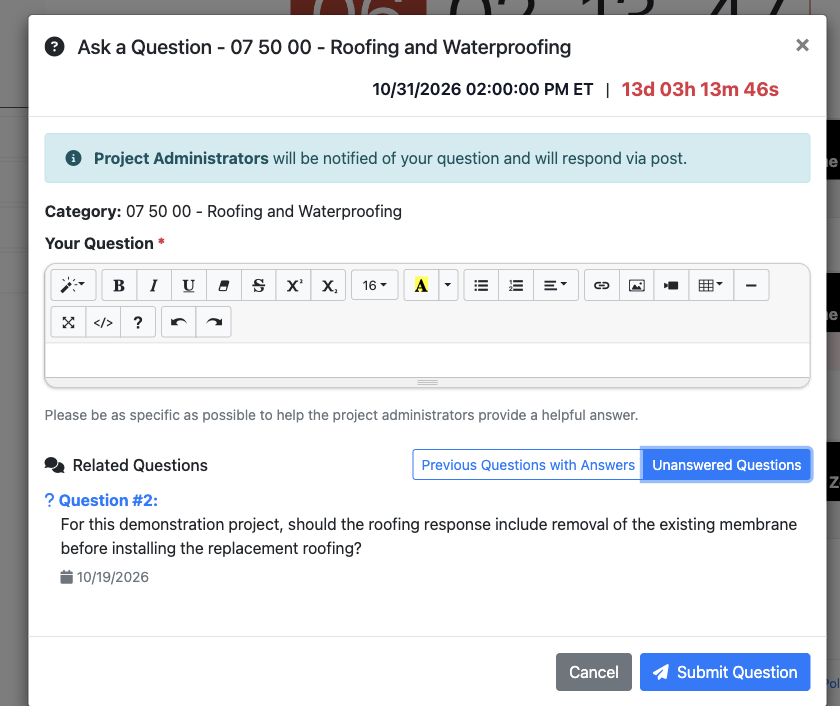Insert an ordered numbered list

point(516,285)
